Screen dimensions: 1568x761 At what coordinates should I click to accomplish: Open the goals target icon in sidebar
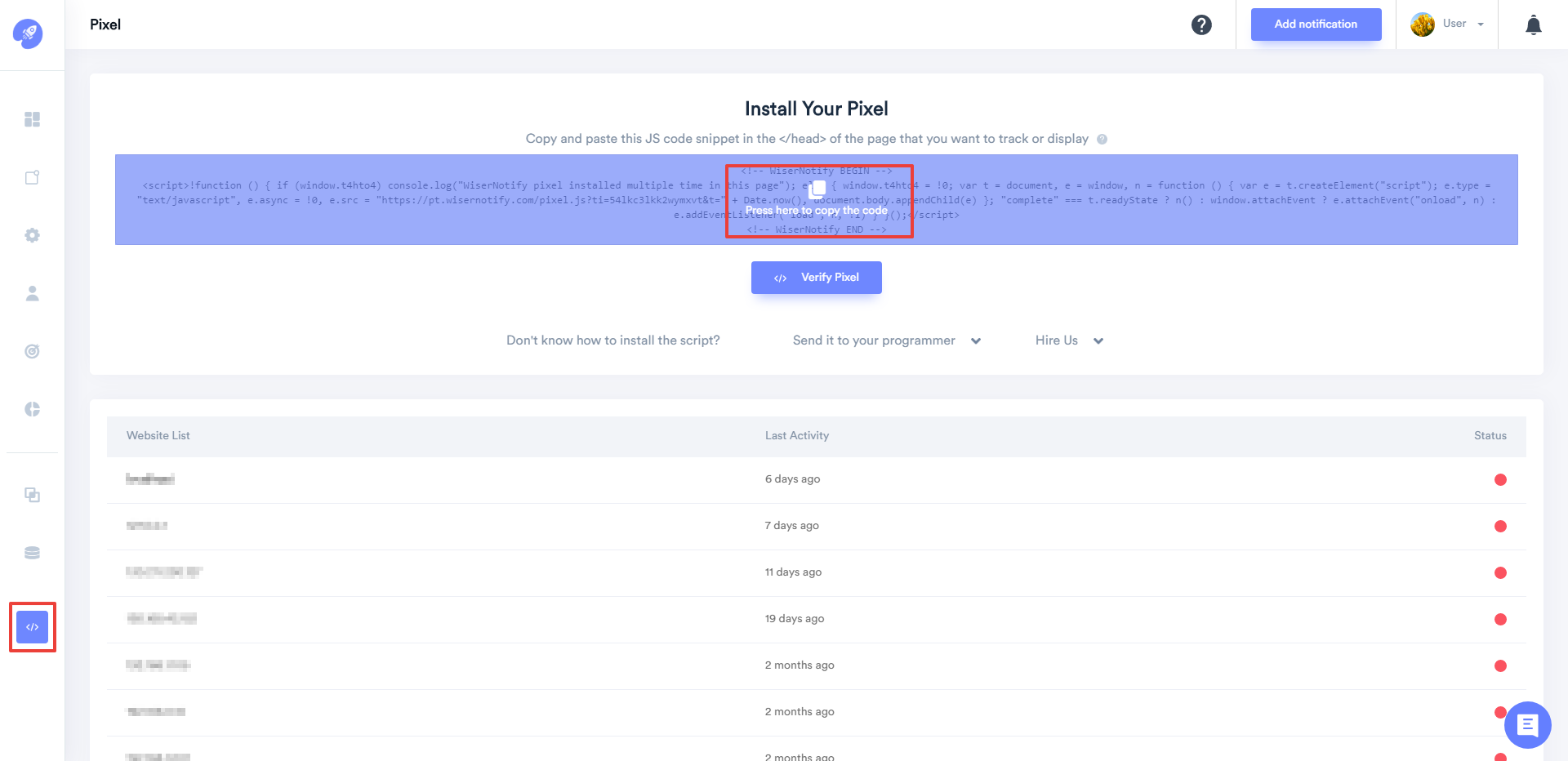[32, 351]
